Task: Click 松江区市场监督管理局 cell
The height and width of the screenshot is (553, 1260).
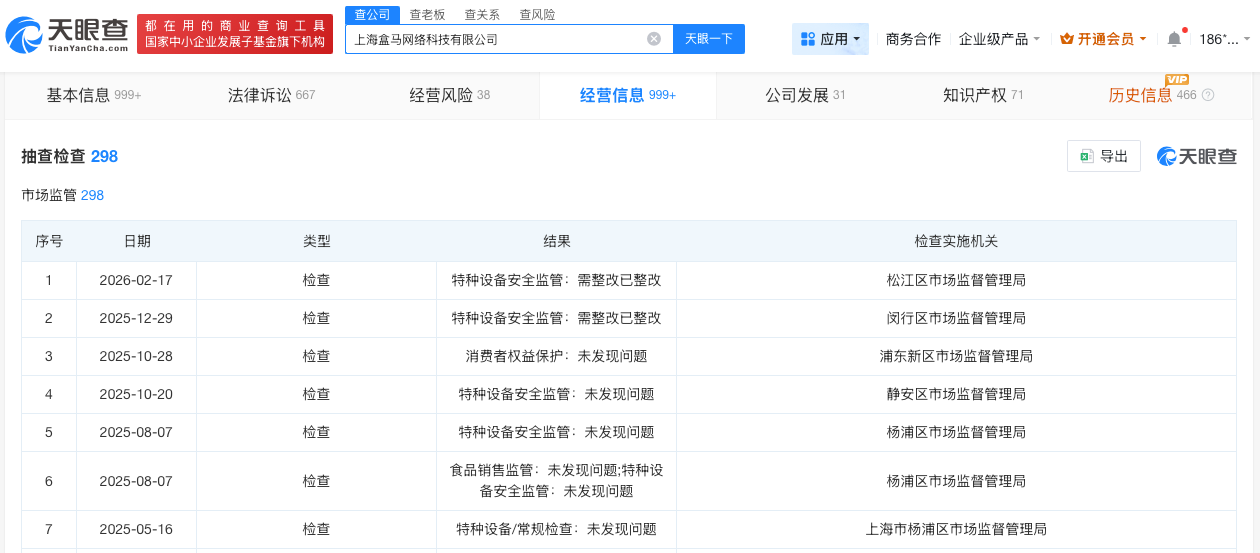Action: 956,280
